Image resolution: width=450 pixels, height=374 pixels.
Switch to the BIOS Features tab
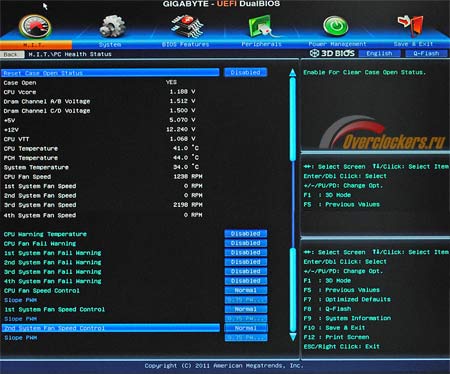pyautogui.click(x=185, y=44)
